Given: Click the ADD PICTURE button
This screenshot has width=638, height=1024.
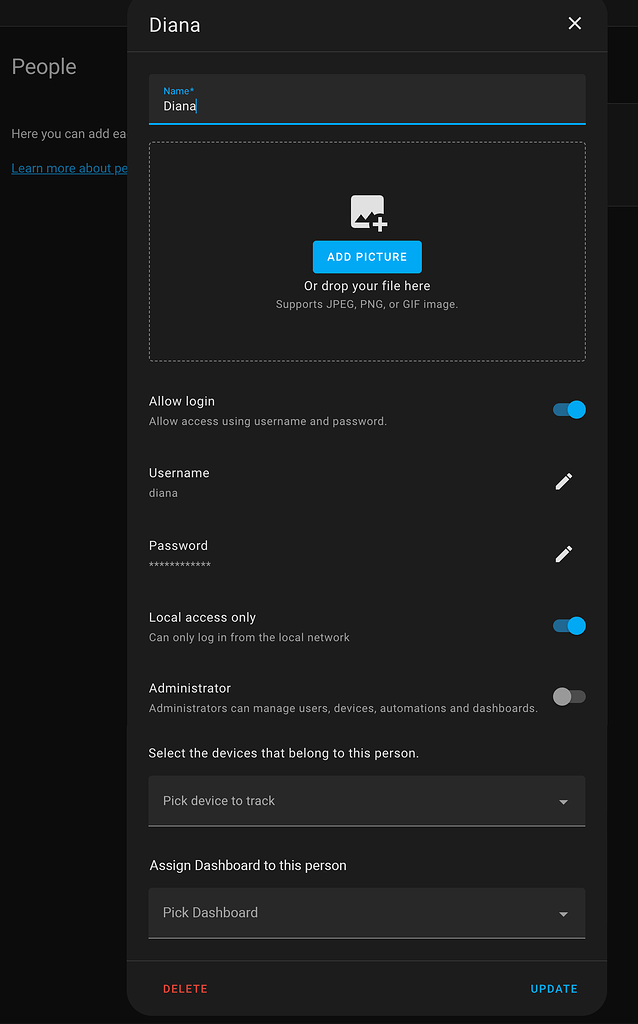Looking at the screenshot, I should pyautogui.click(x=367, y=257).
